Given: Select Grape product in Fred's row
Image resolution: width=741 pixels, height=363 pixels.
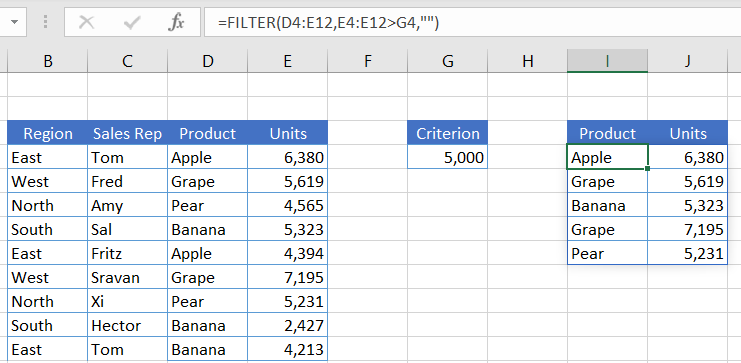Looking at the screenshot, I should 207,181.
